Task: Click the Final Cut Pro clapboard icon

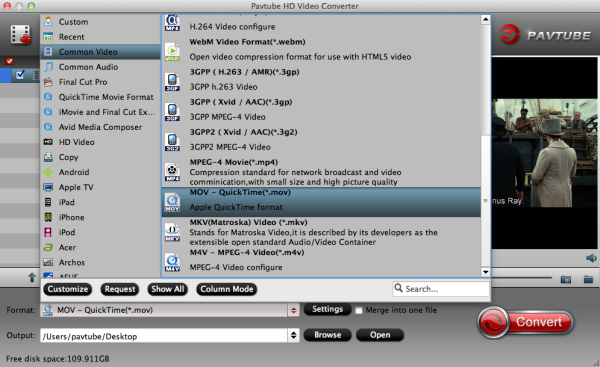Action: 48,82
